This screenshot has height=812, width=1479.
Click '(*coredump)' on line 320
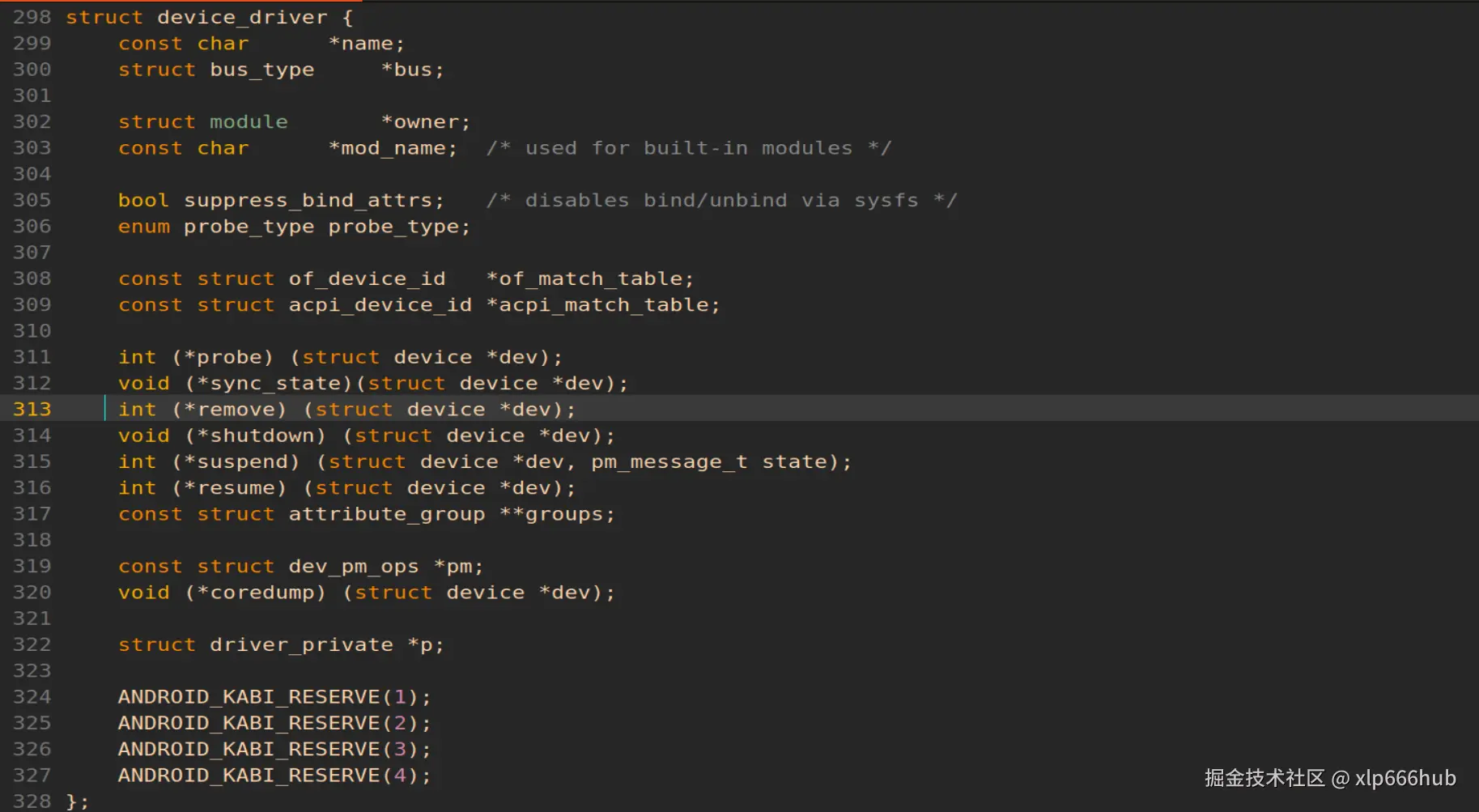[x=255, y=593]
